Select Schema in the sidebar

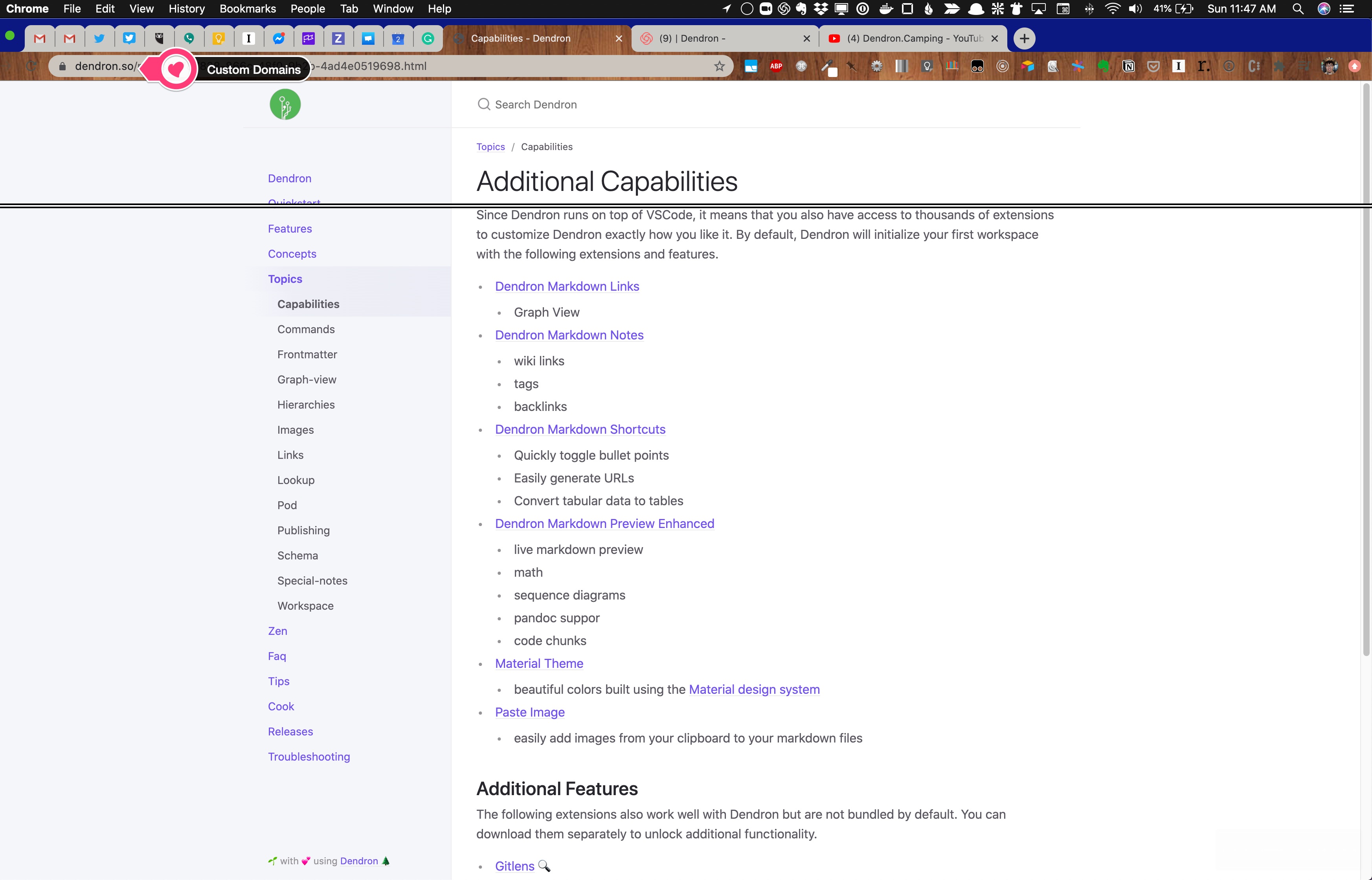tap(297, 556)
